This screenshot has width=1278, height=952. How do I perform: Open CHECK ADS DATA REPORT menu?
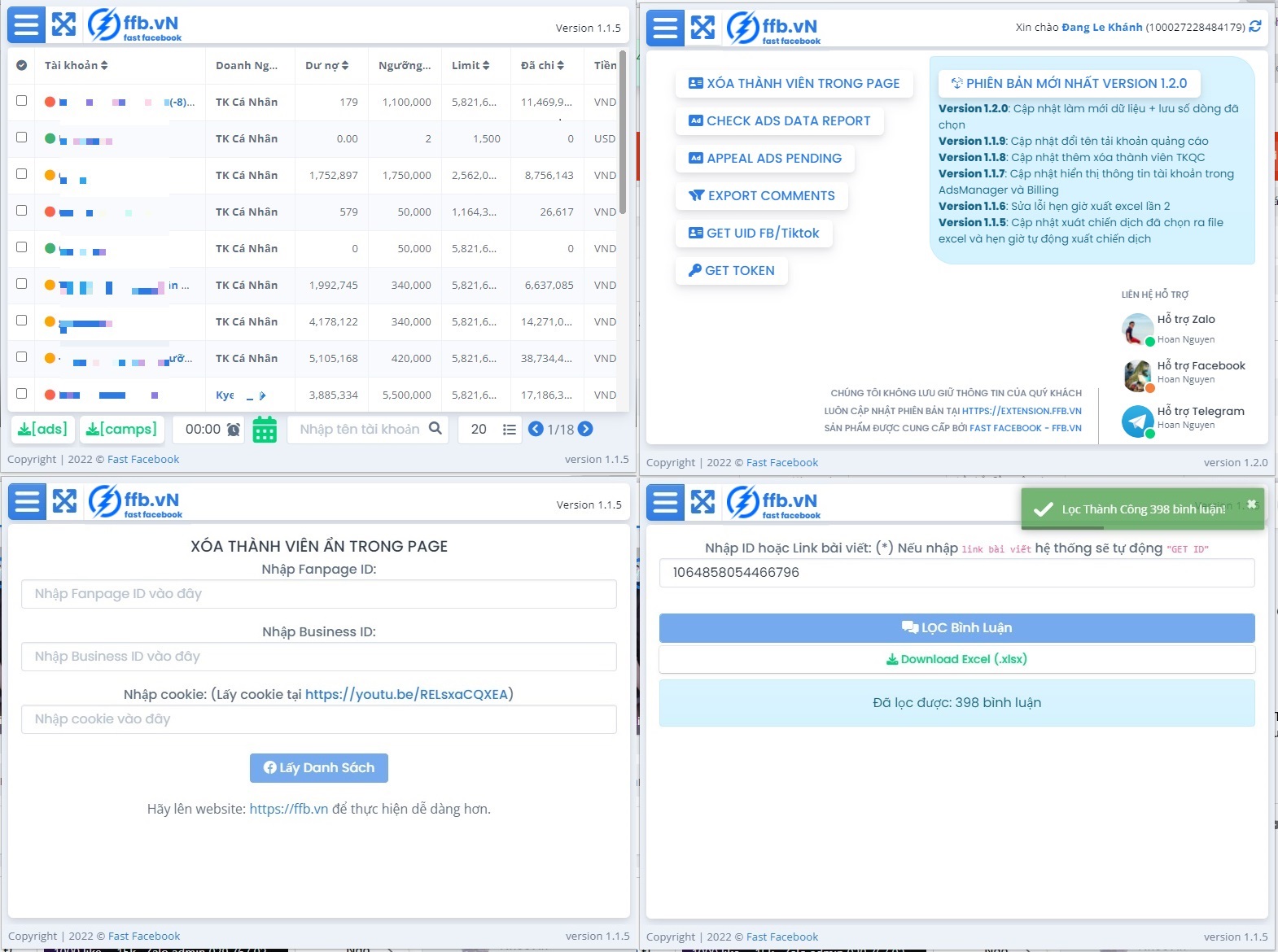(779, 120)
